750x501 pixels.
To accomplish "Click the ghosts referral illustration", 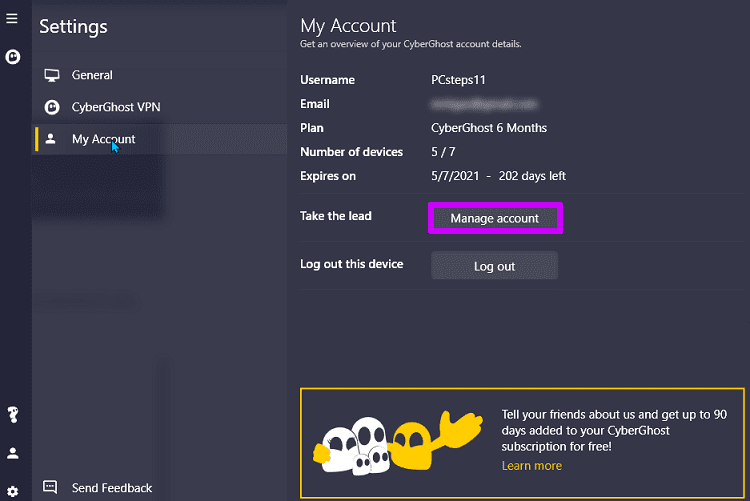I will click(397, 443).
